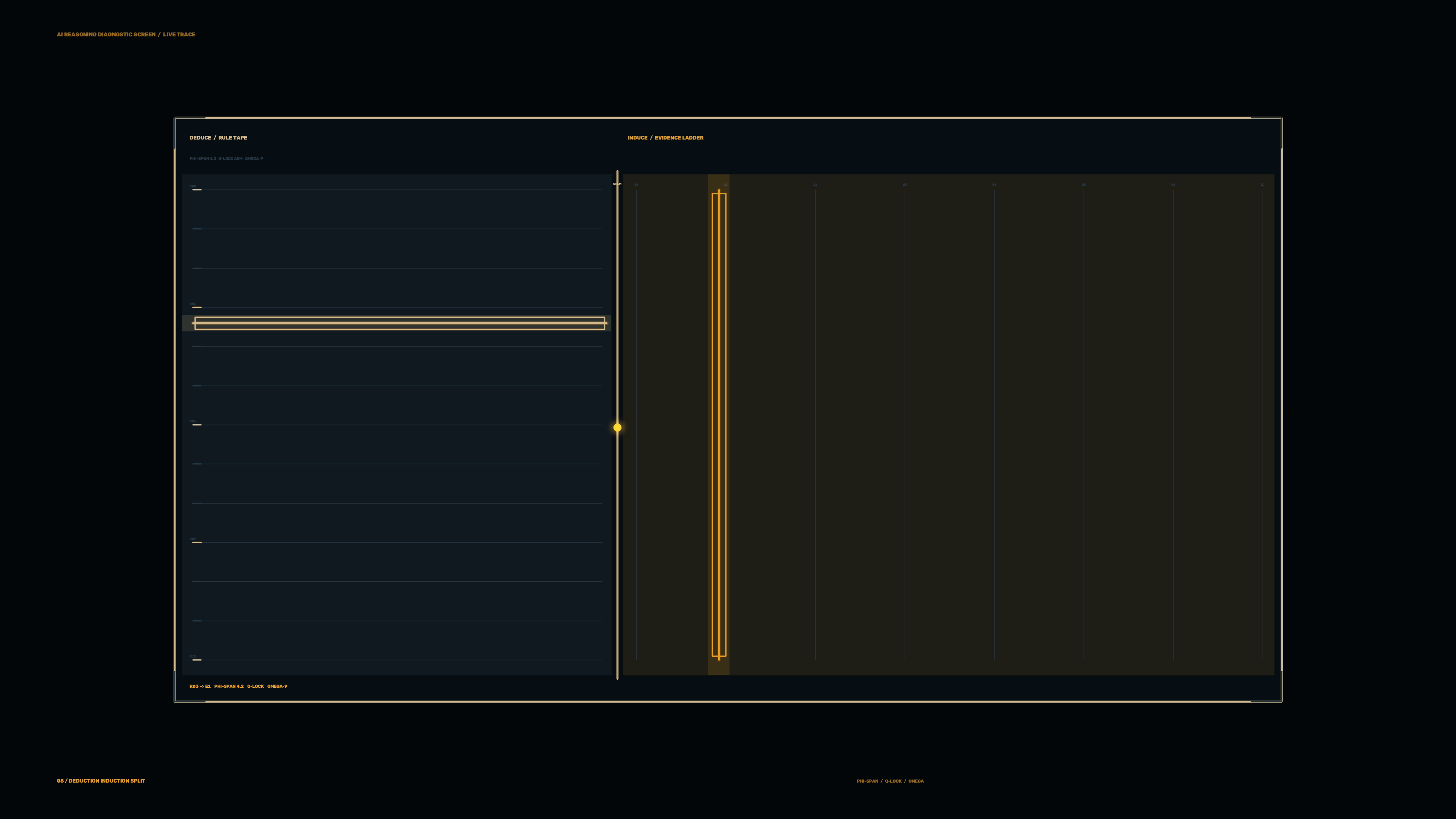Select the highlighted E1 evidence ladder bar
Image resolution: width=1456 pixels, height=819 pixels.
[719, 425]
